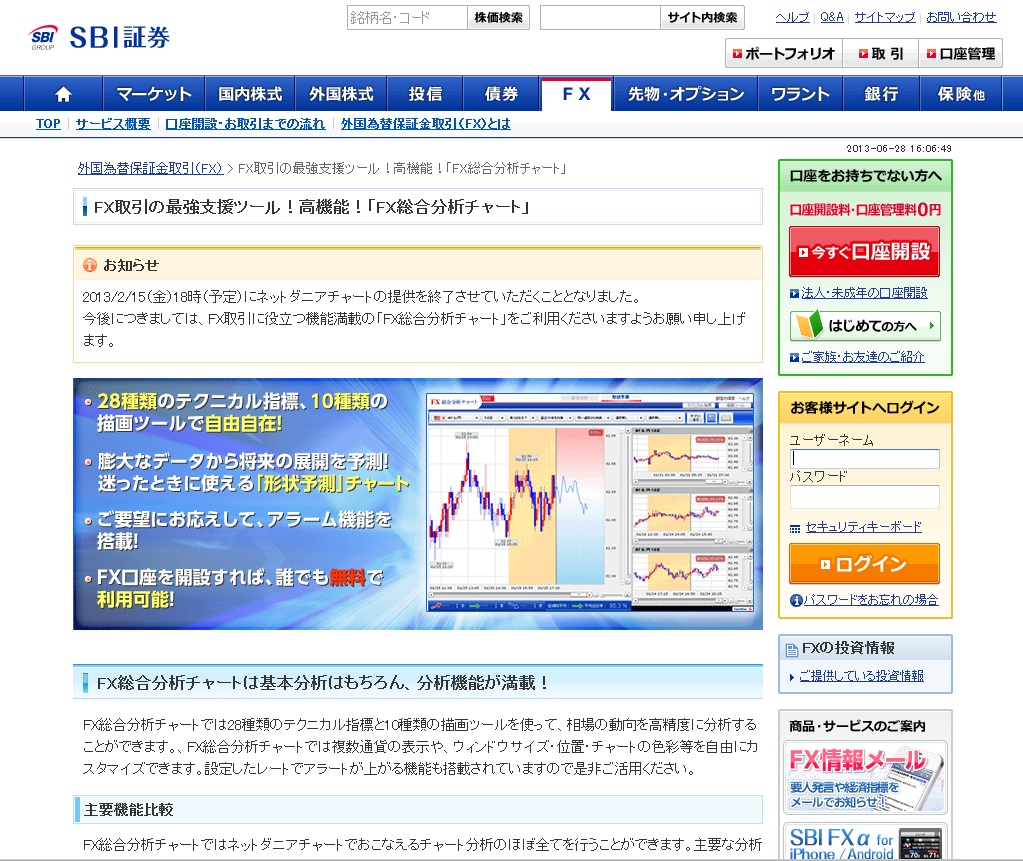The height and width of the screenshot is (861, 1023).
Task: Focus the 銘柄名・コード search field
Action: click(407, 18)
